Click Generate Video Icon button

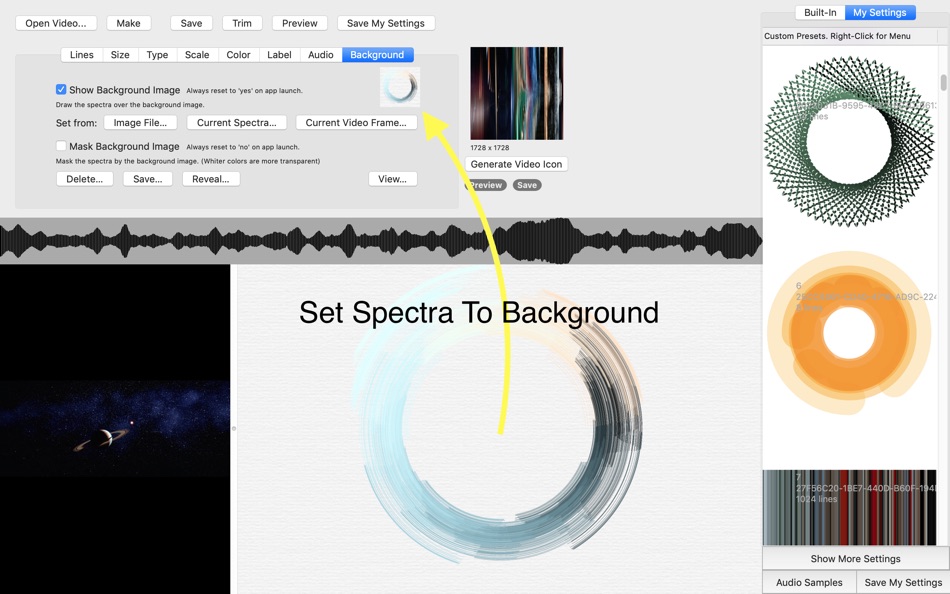[517, 164]
